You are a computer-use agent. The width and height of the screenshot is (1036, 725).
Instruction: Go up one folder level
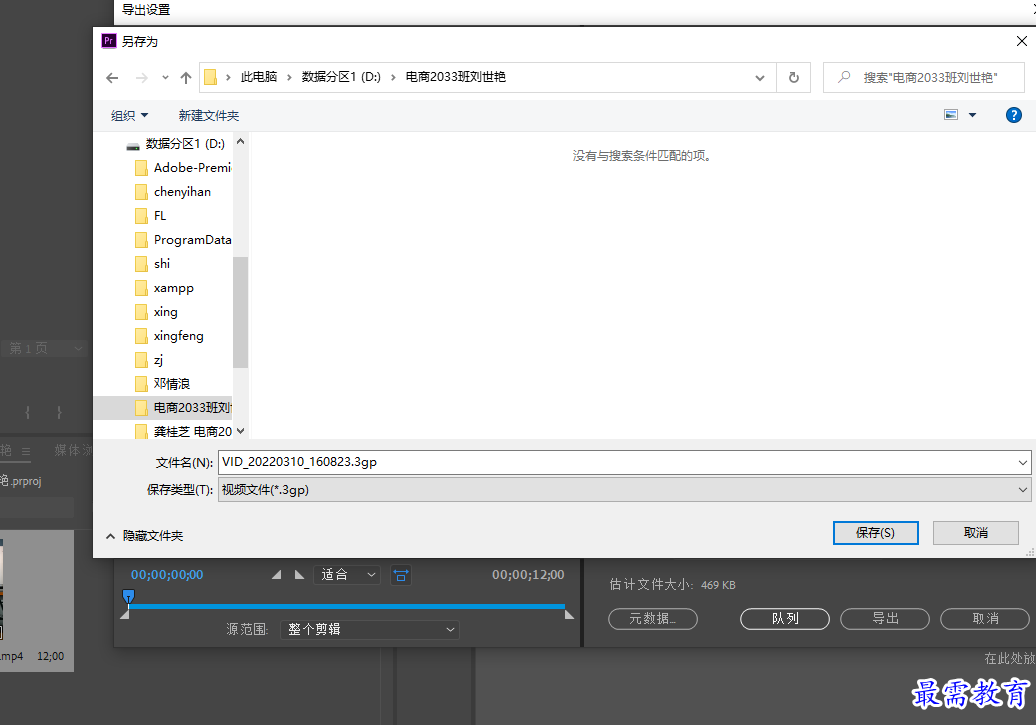point(186,78)
